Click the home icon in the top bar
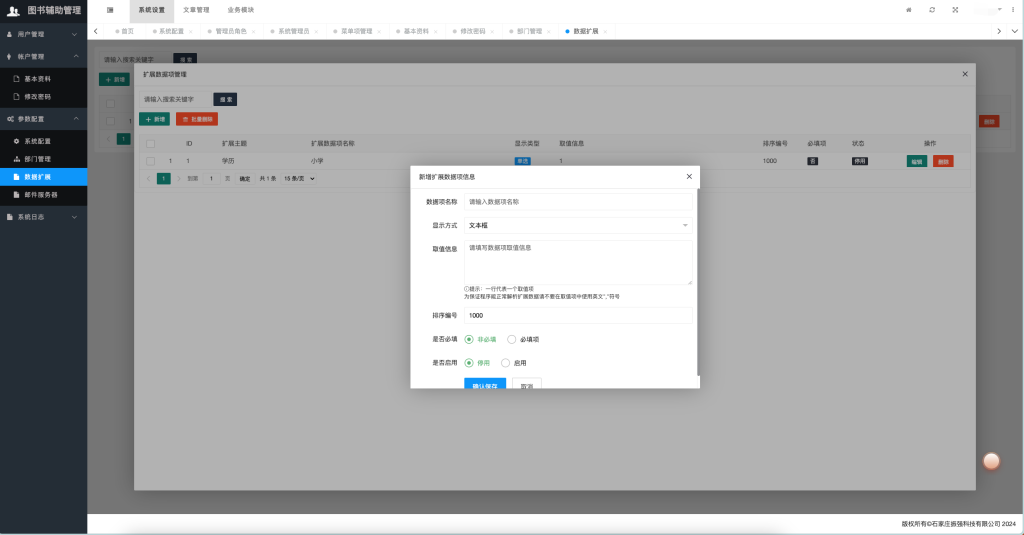 (x=908, y=10)
